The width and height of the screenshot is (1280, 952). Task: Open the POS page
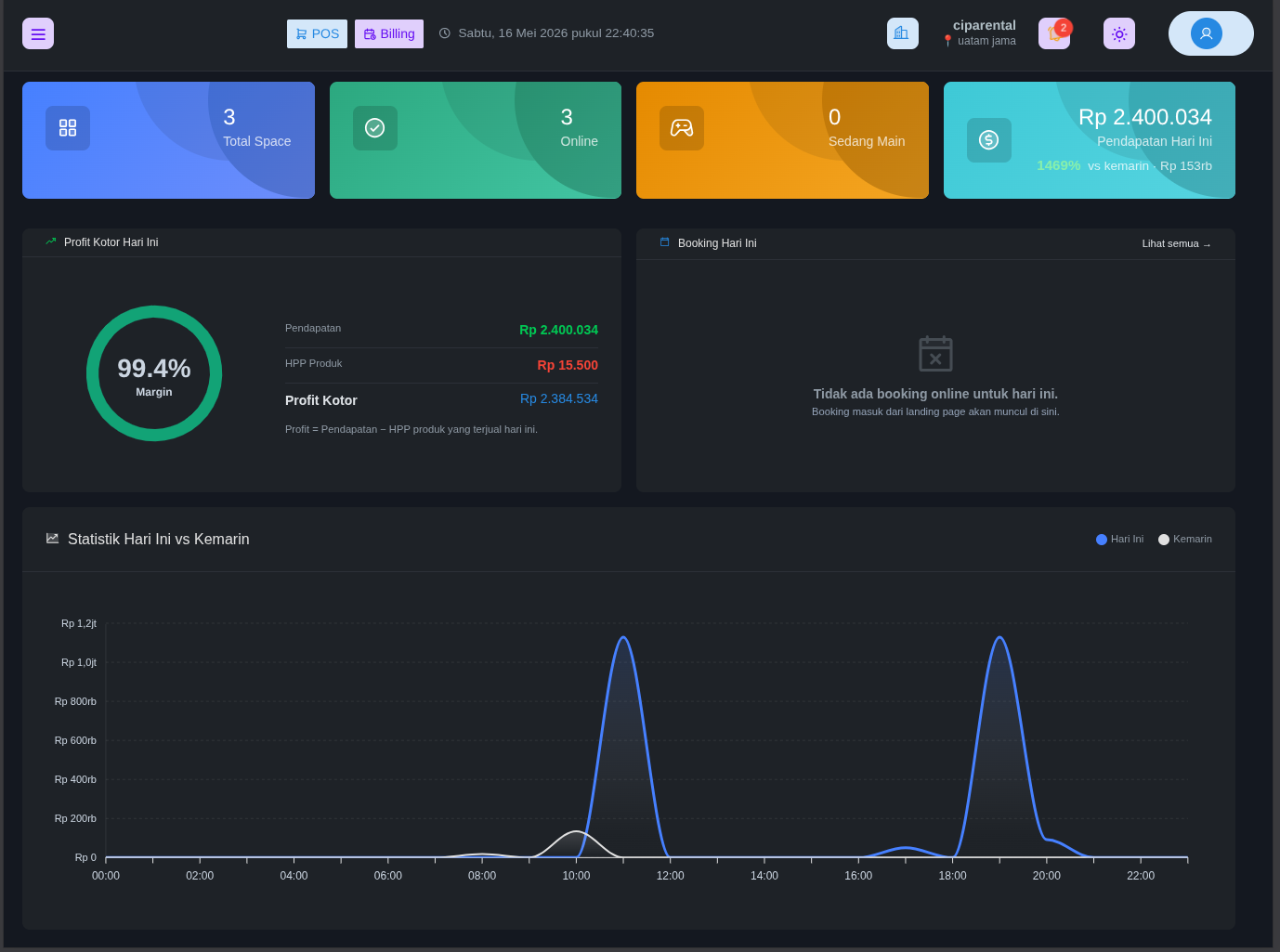point(317,33)
